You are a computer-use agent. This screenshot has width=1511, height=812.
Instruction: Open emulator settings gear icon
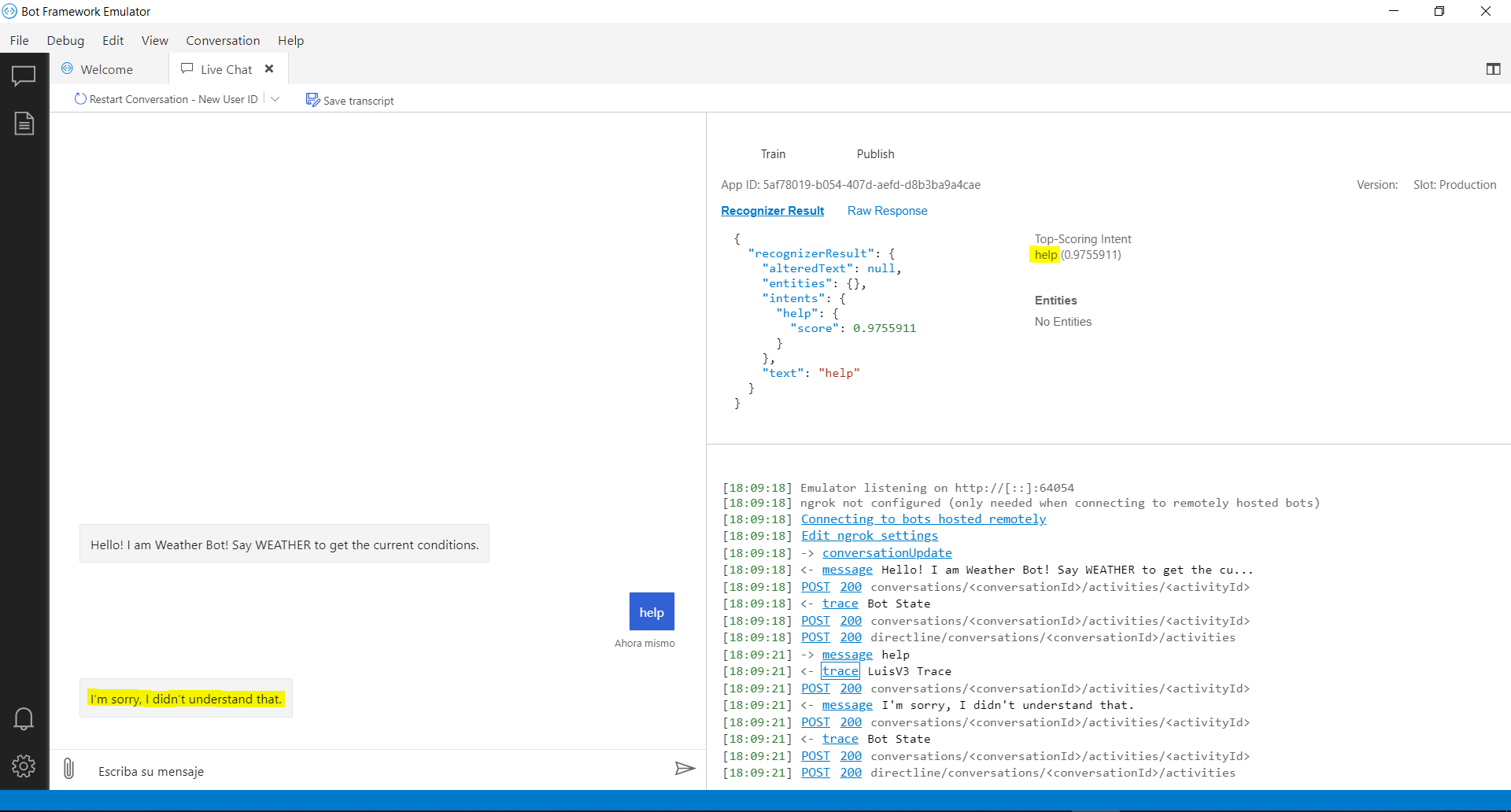24,766
